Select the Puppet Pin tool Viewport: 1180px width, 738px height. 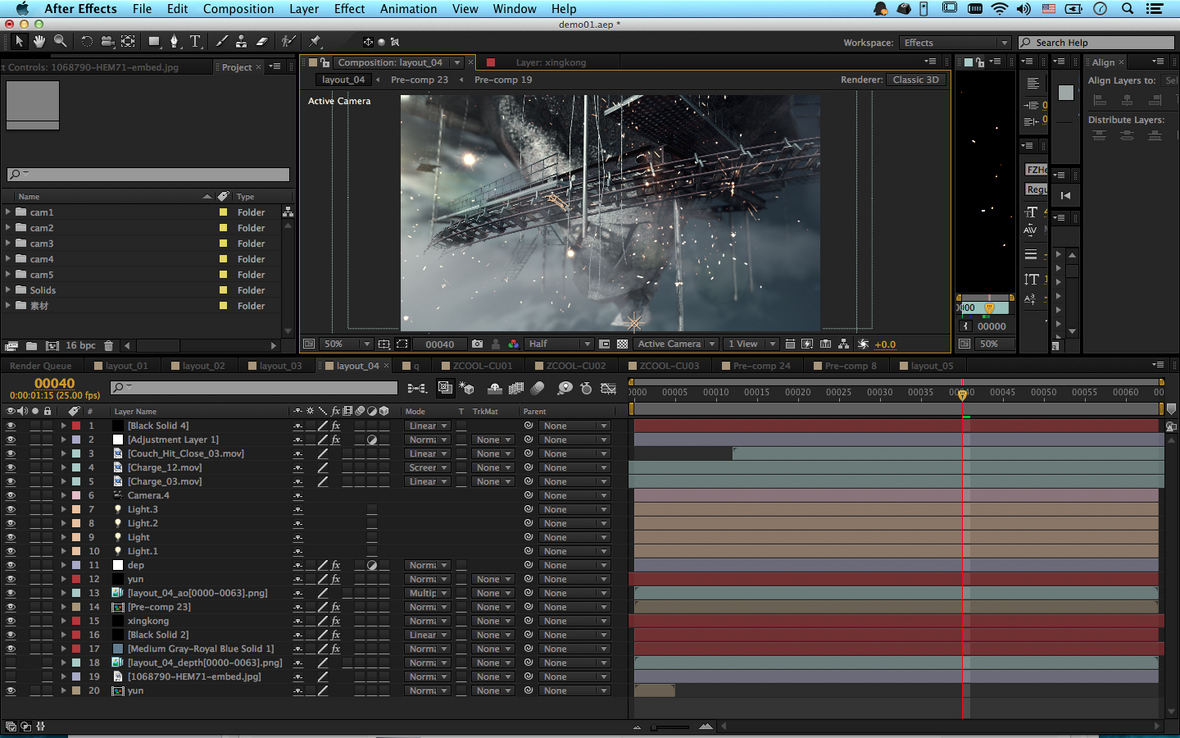314,41
